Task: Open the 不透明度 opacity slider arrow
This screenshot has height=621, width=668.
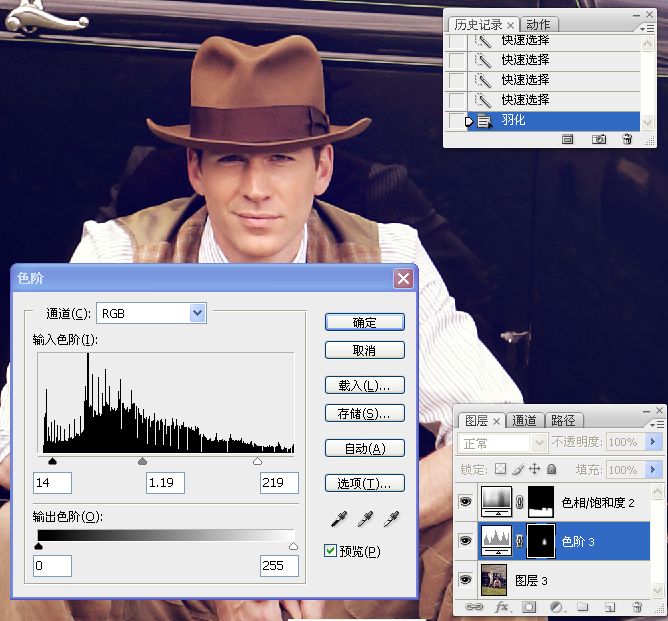Action: [x=654, y=442]
